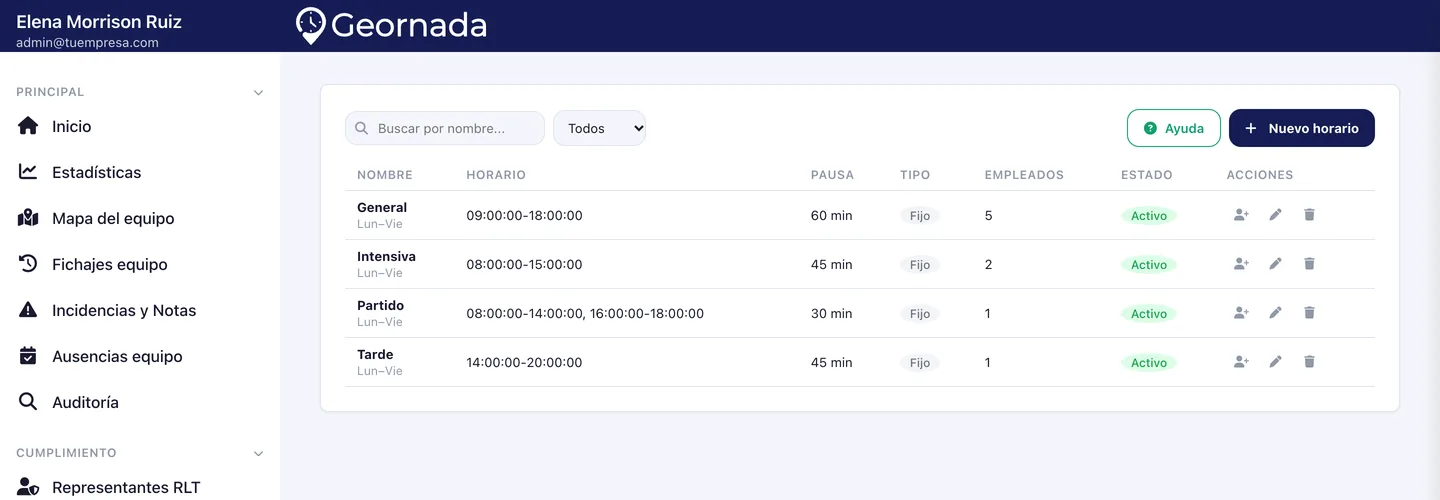The height and width of the screenshot is (500, 1440).
Task: Click the HORARIO column header
Action: [x=496, y=175]
